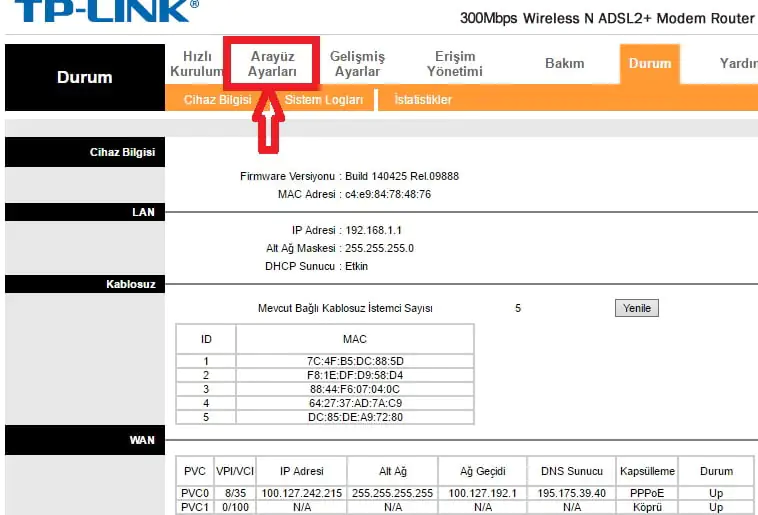Click the Kapsülleme column header
The height and width of the screenshot is (515, 758).
(x=647, y=471)
